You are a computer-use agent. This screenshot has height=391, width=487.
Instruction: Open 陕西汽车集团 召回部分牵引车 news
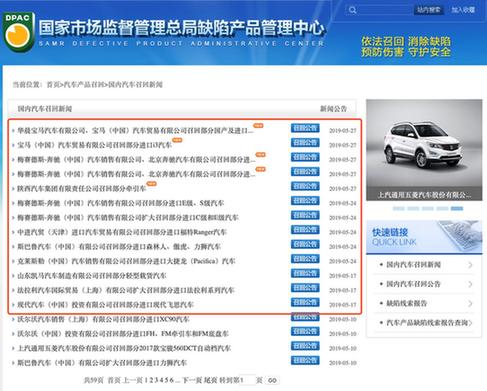pyautogui.click(x=82, y=189)
